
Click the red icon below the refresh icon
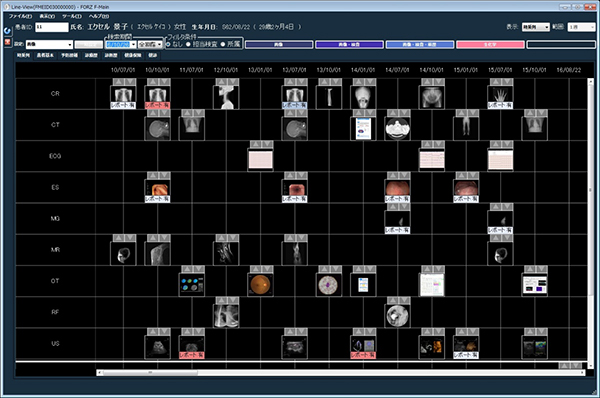[x=7, y=42]
